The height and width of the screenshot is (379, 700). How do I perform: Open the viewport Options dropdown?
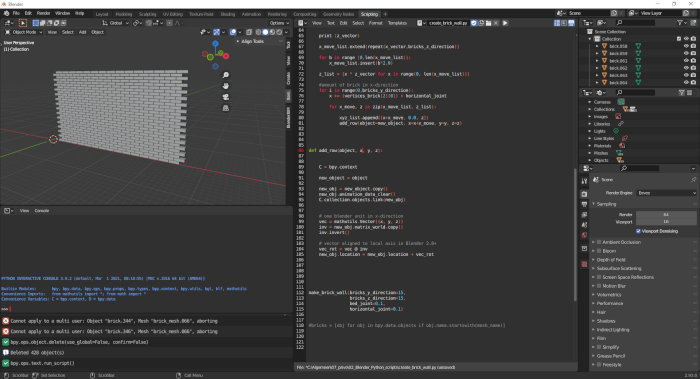tap(279, 23)
